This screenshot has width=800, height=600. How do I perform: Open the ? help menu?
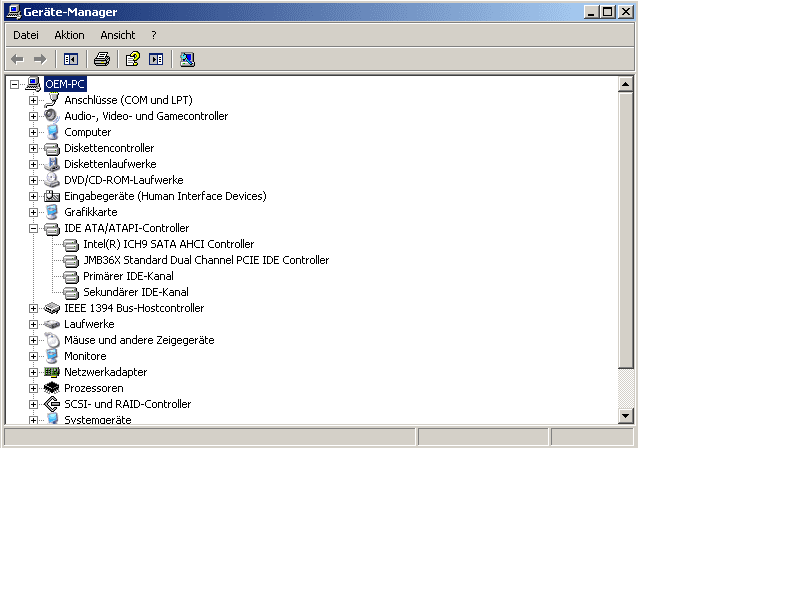pos(154,35)
